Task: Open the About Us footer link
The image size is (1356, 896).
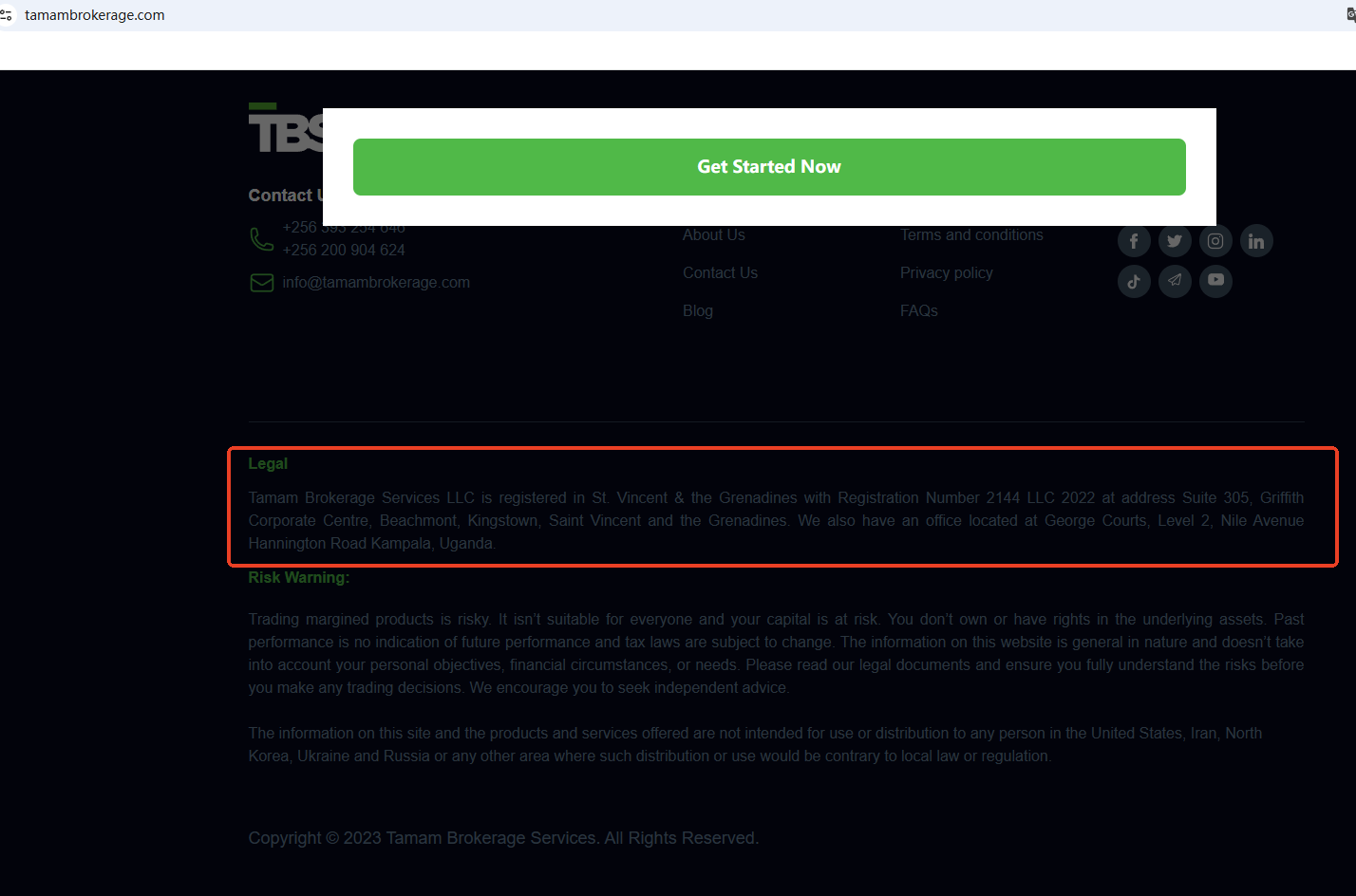Action: (714, 235)
